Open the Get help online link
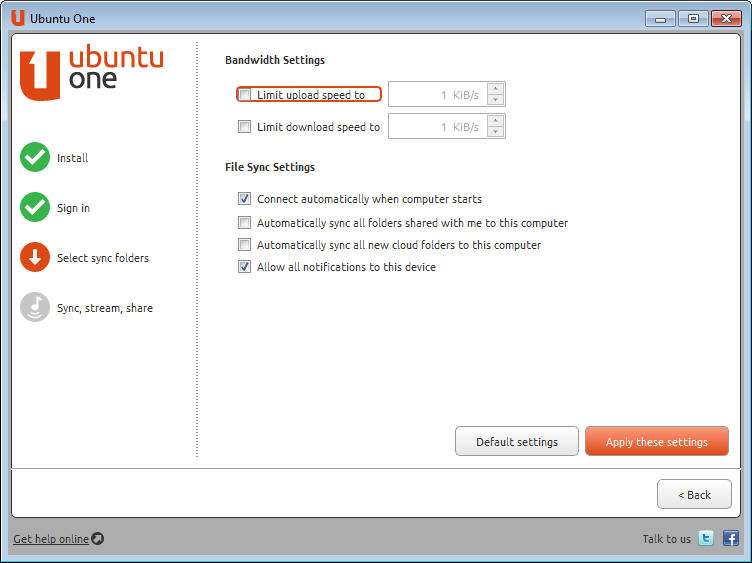This screenshot has width=752, height=563. (51, 539)
